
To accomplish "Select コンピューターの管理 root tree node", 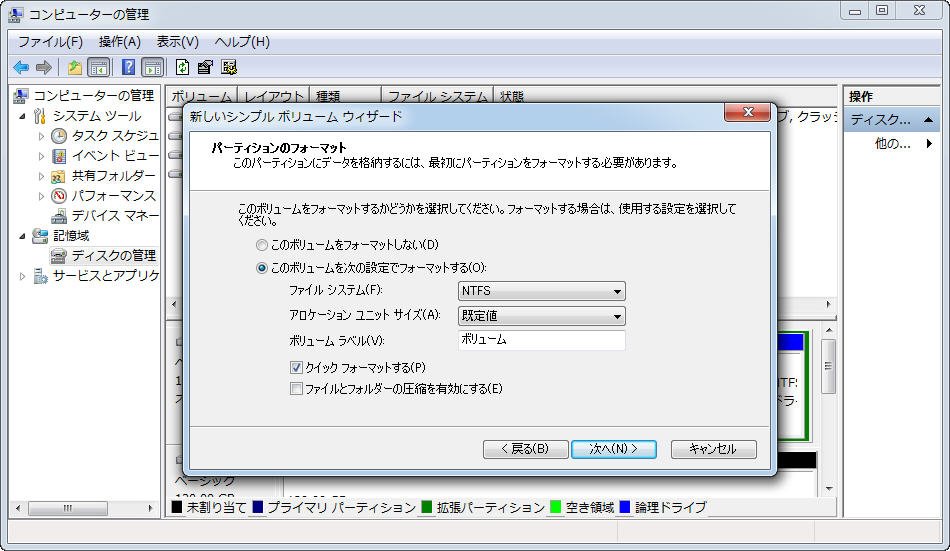I will (x=93, y=95).
